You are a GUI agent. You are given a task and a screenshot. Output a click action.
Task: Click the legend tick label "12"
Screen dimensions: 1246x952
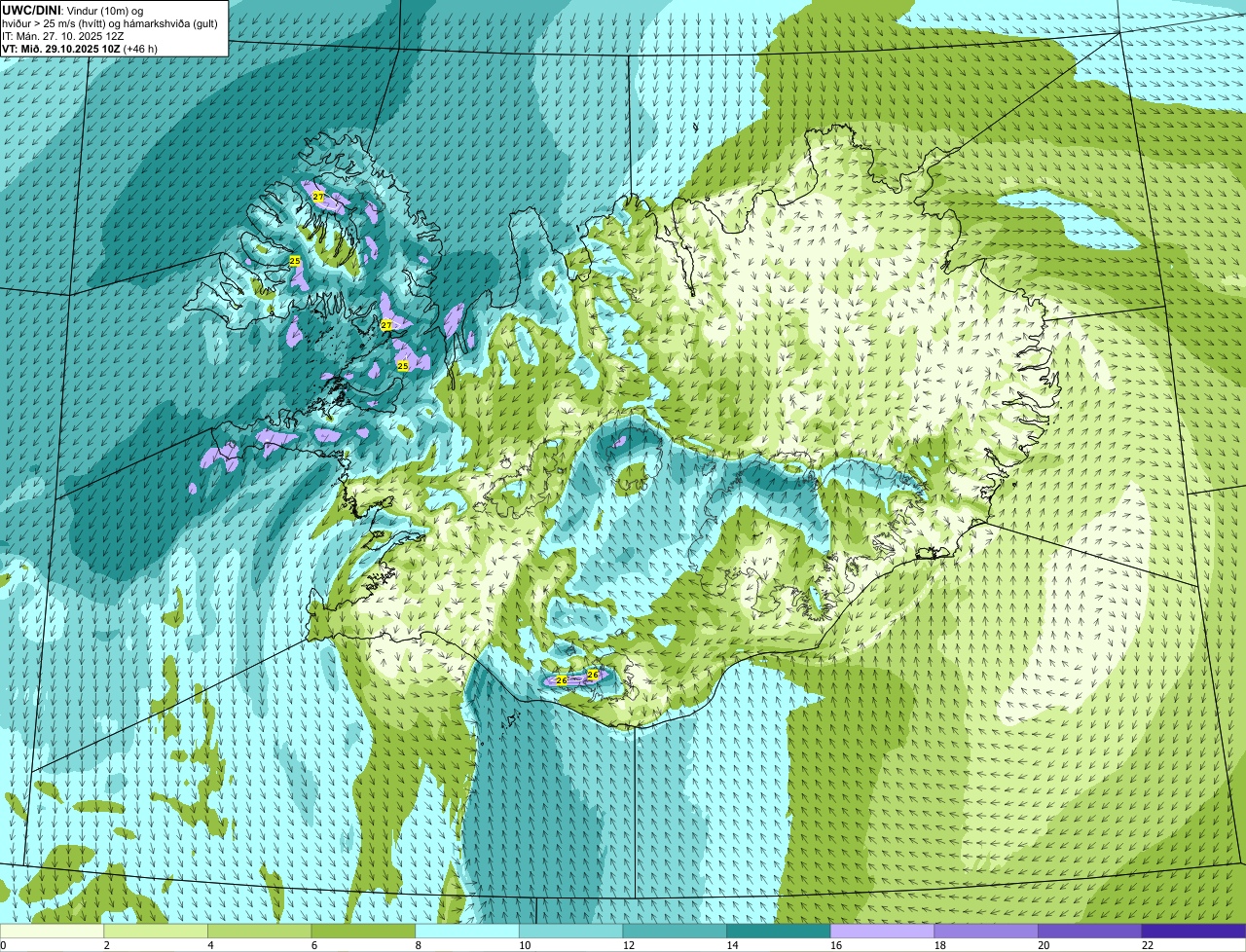click(629, 945)
